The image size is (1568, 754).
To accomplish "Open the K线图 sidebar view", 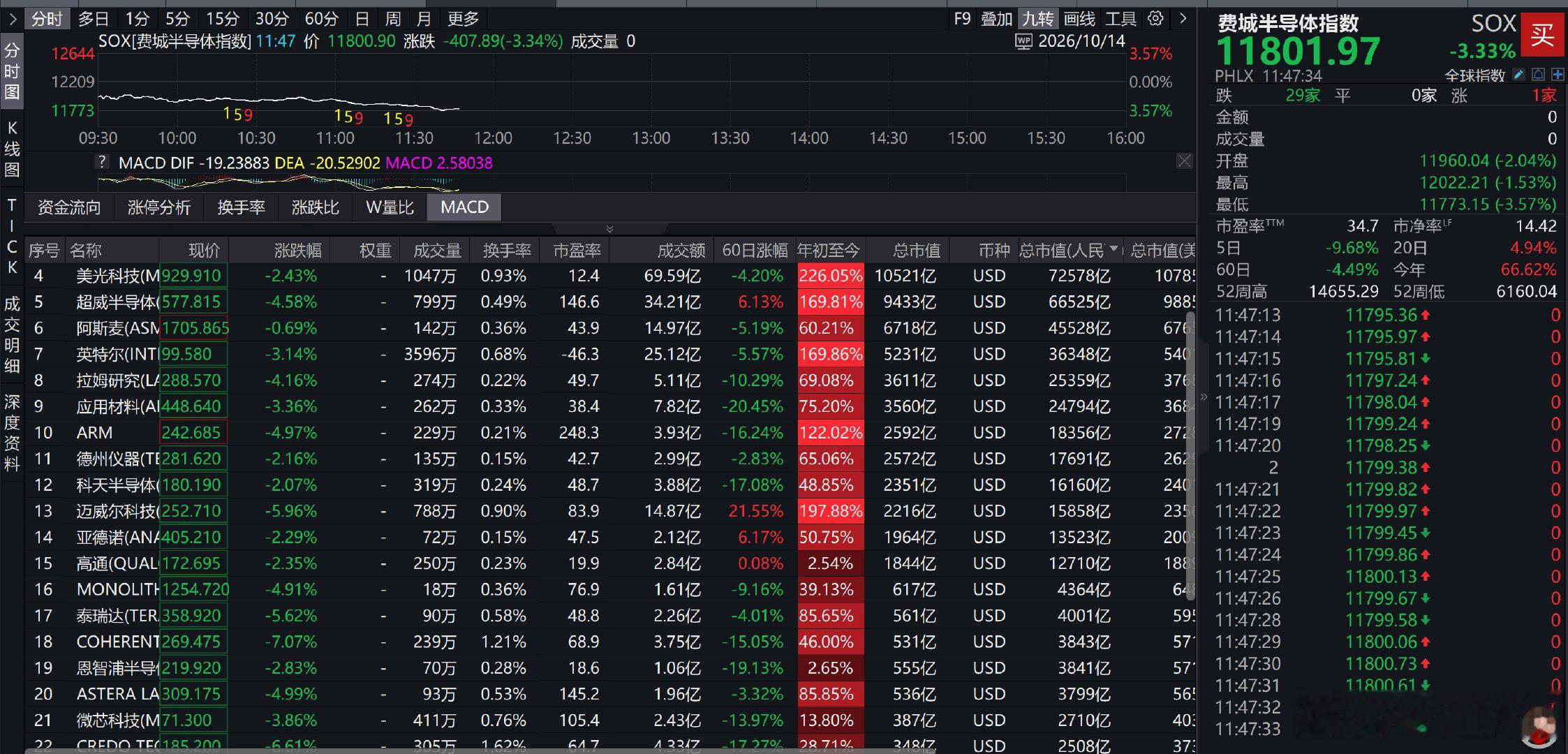I will (12, 148).
